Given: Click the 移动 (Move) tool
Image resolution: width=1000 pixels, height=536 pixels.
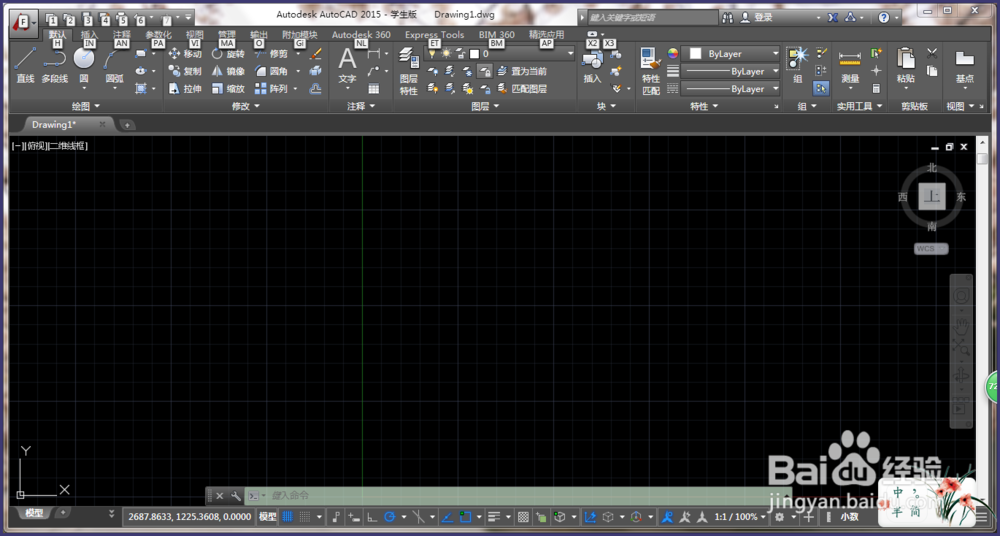Looking at the screenshot, I should point(186,54).
